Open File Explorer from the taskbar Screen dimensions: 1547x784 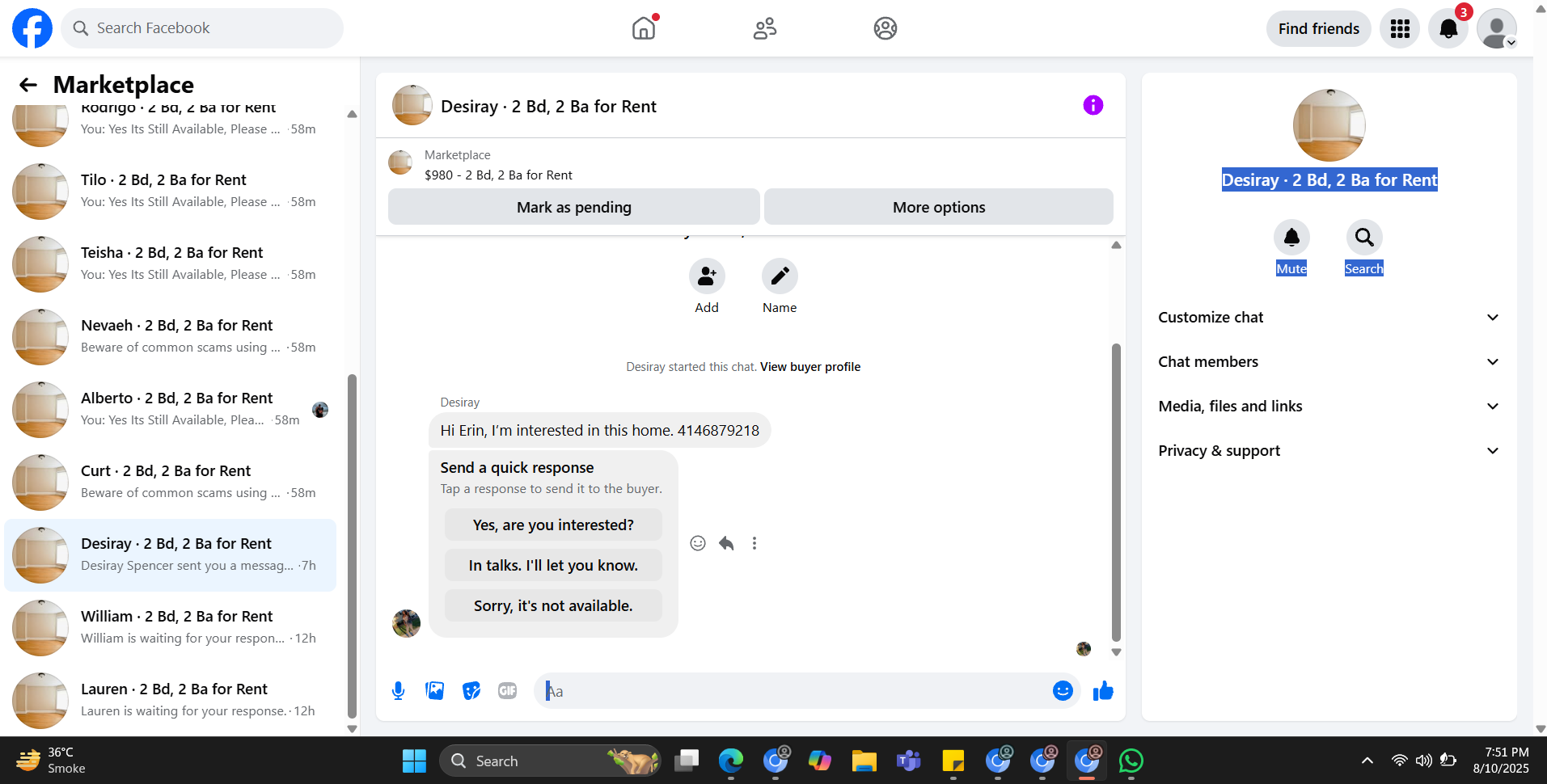tap(864, 761)
